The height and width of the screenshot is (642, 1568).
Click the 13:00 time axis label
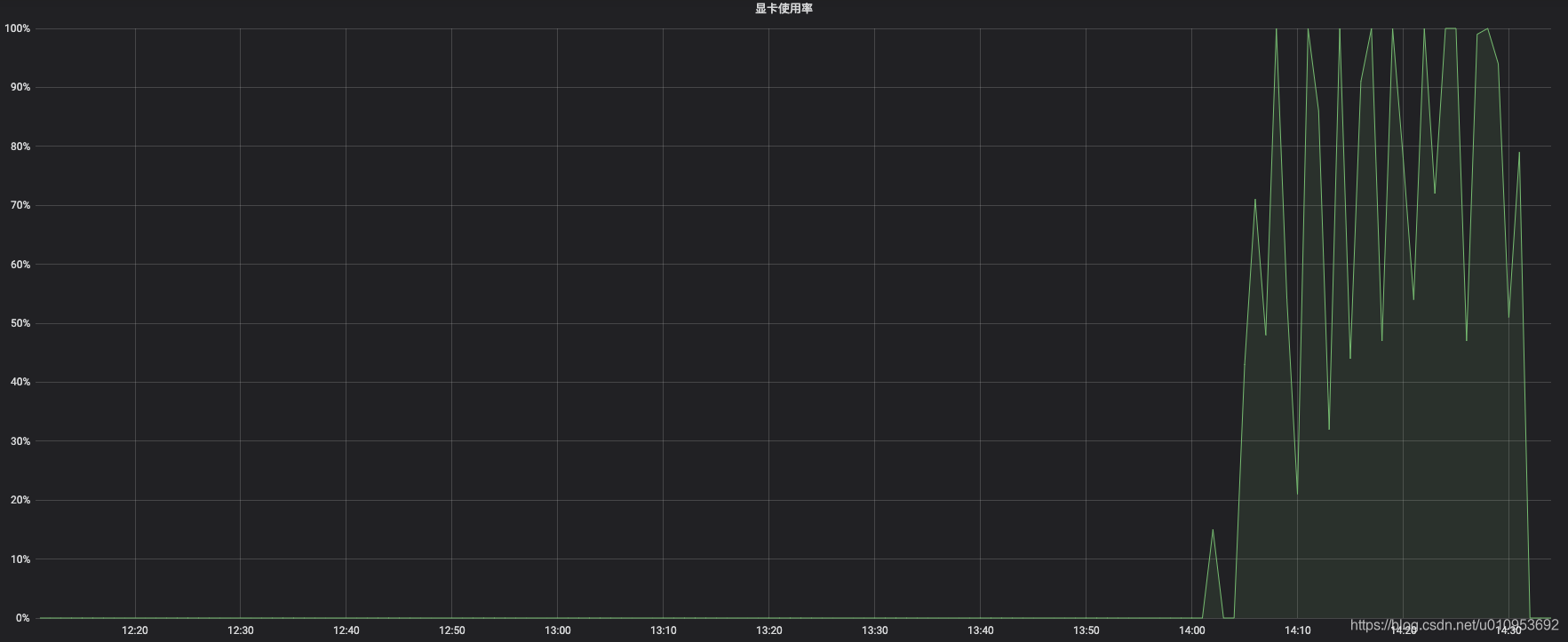[558, 630]
